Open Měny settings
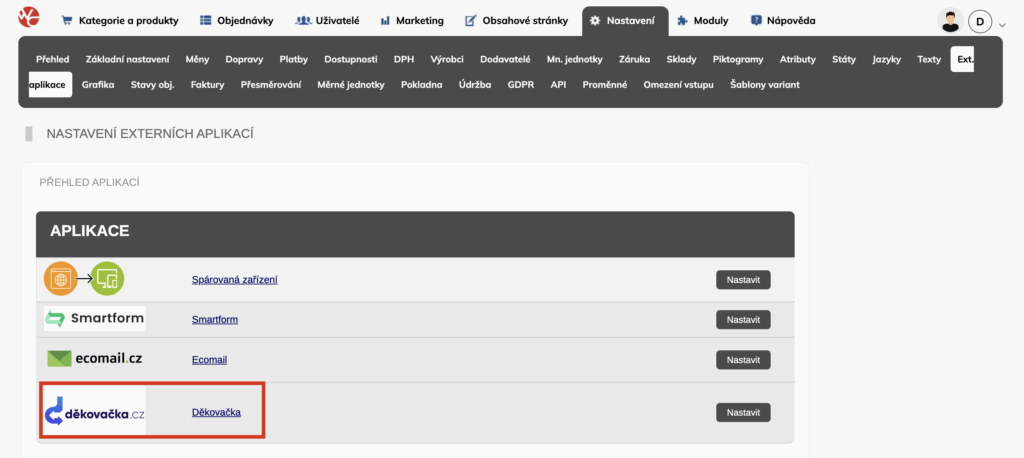This screenshot has width=1024, height=458. pyautogui.click(x=197, y=59)
